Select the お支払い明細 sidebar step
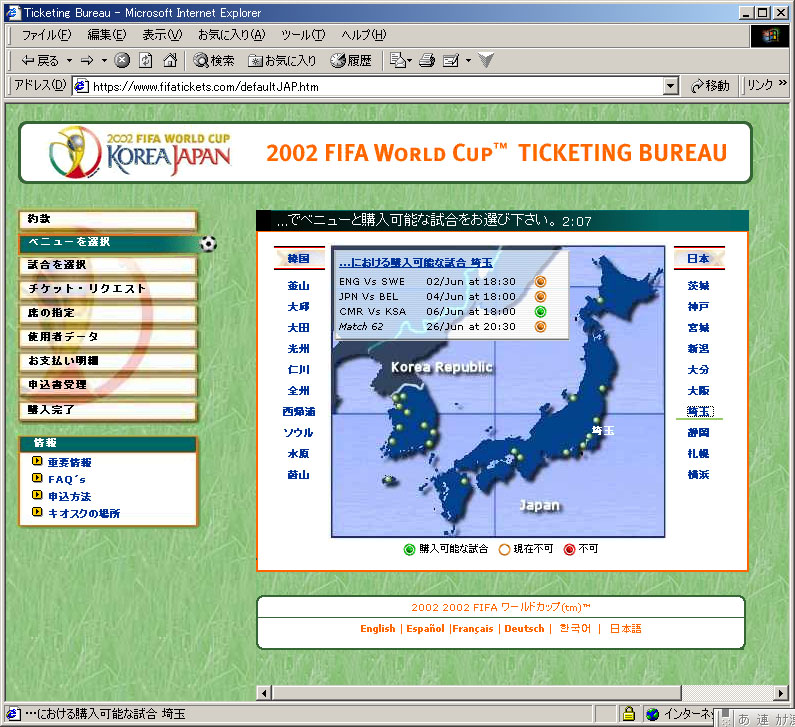The height and width of the screenshot is (727, 795). tap(108, 362)
